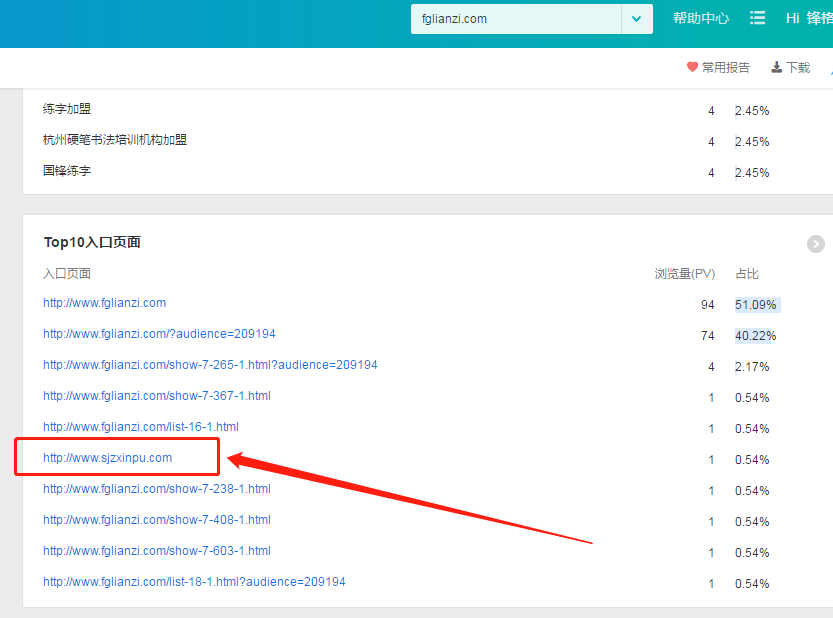
Task: Open the Hi 锋格 user account menu
Action: click(x=809, y=18)
